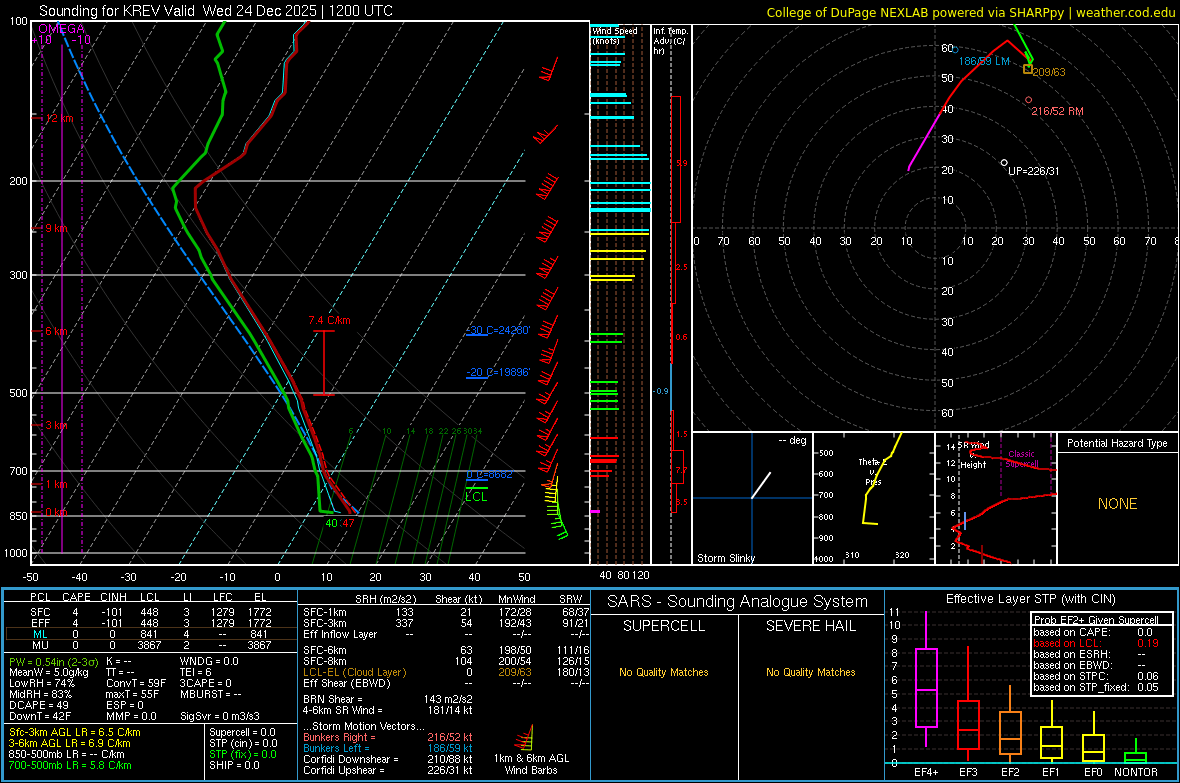Click the 186/59 LM hodograph label
The image size is (1180, 783).
(984, 61)
